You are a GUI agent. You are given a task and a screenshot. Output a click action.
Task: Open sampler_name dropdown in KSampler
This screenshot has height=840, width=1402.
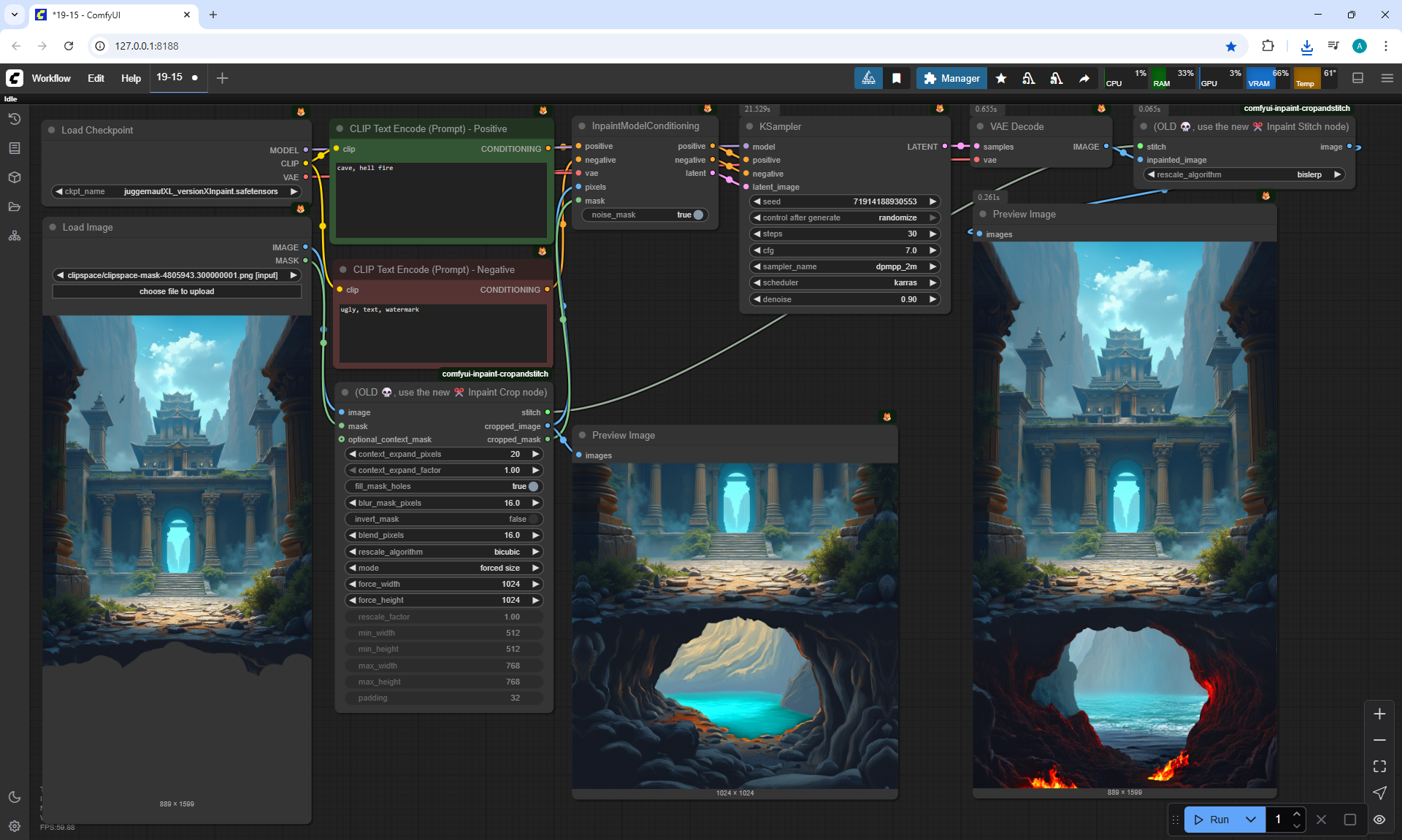[x=844, y=266]
